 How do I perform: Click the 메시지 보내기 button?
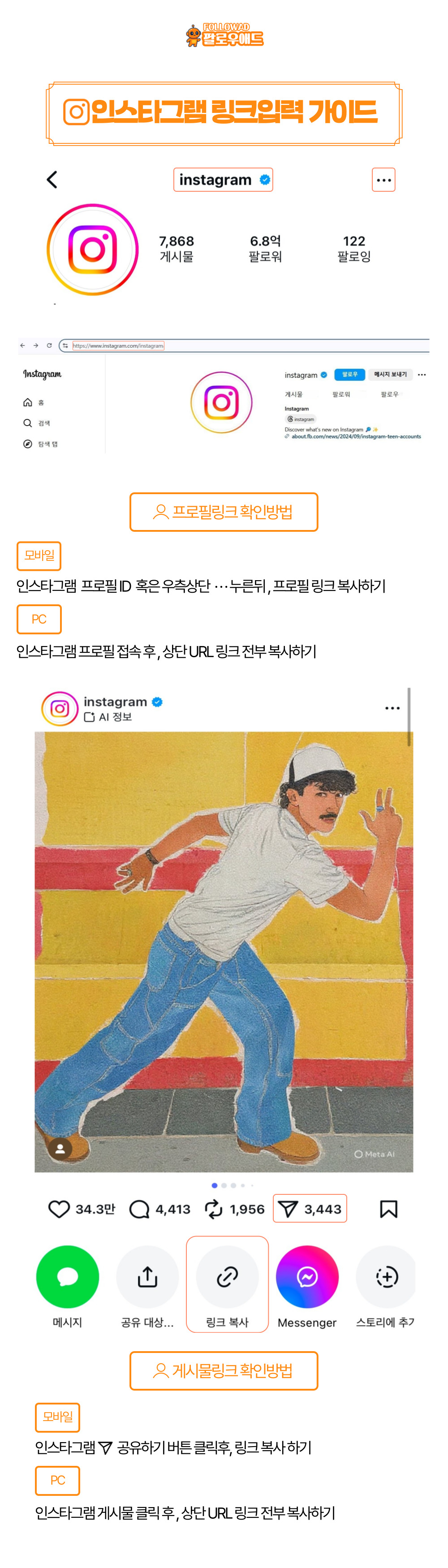(390, 375)
